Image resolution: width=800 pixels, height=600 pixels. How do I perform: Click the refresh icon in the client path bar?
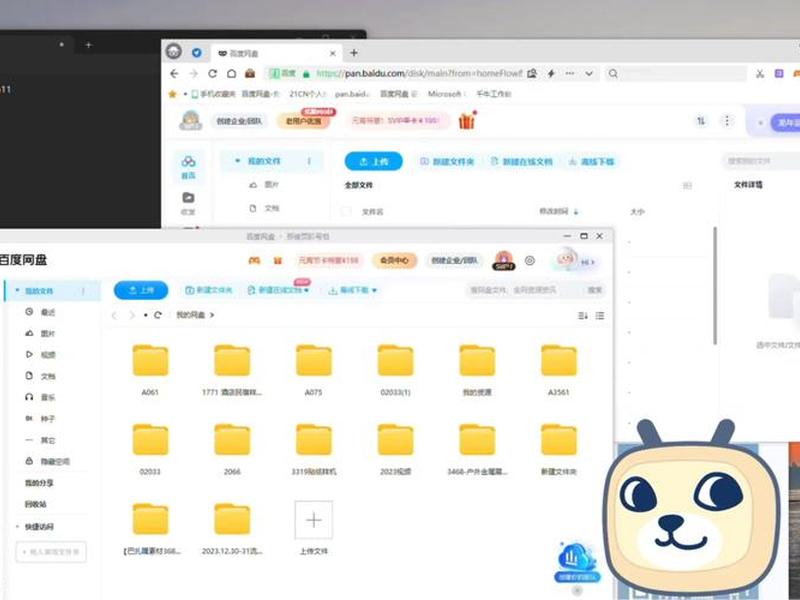pyautogui.click(x=158, y=315)
